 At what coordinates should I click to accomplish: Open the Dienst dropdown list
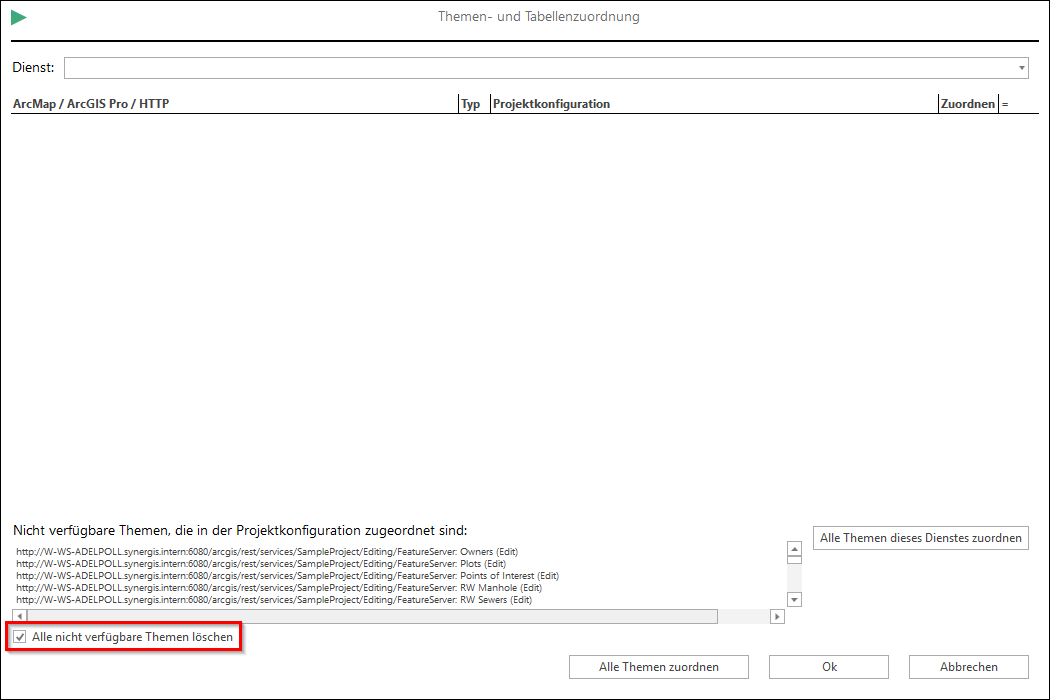(1021, 68)
